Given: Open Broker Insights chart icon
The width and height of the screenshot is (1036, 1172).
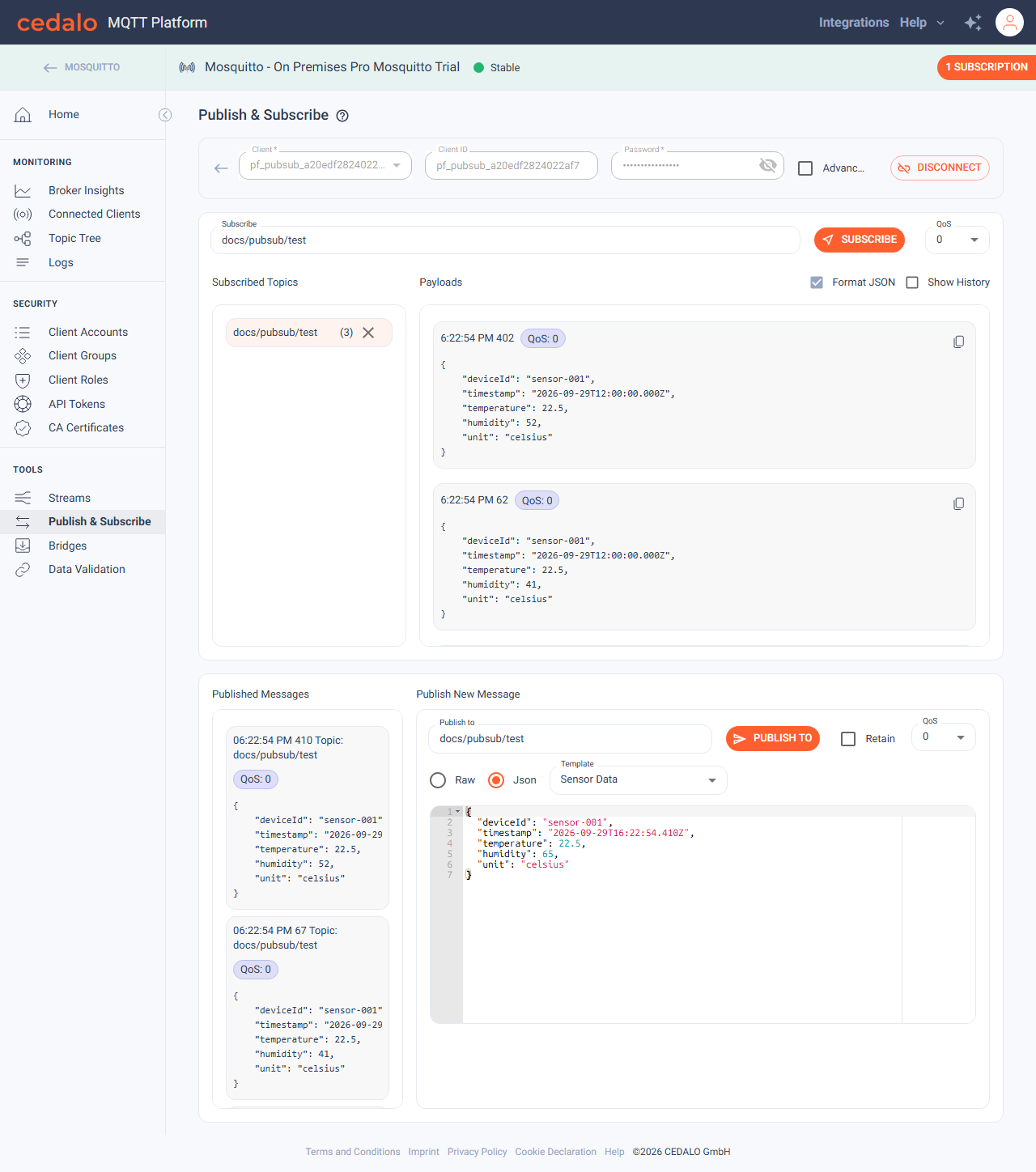Looking at the screenshot, I should 23,191.
